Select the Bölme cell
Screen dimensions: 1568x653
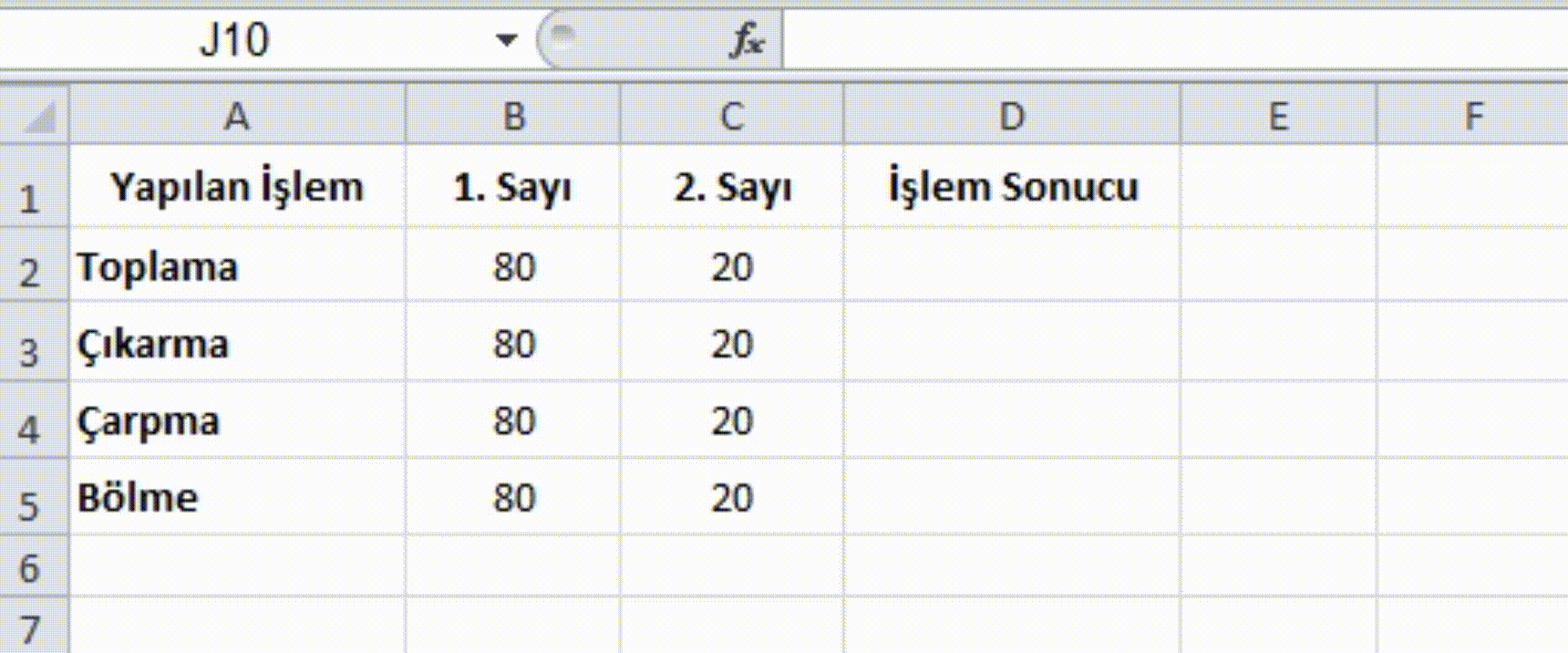236,498
